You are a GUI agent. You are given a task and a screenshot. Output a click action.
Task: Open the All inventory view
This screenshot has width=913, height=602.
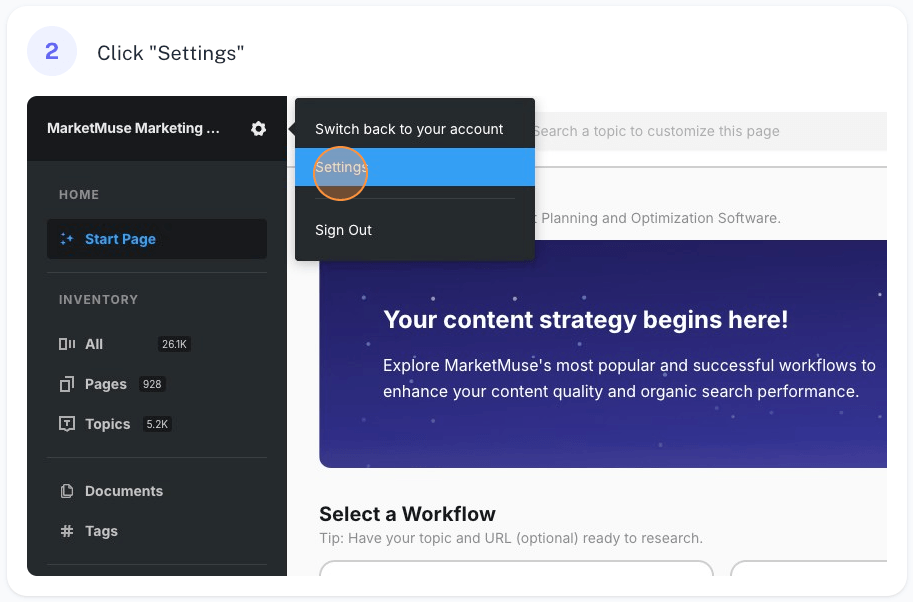[x=94, y=344]
